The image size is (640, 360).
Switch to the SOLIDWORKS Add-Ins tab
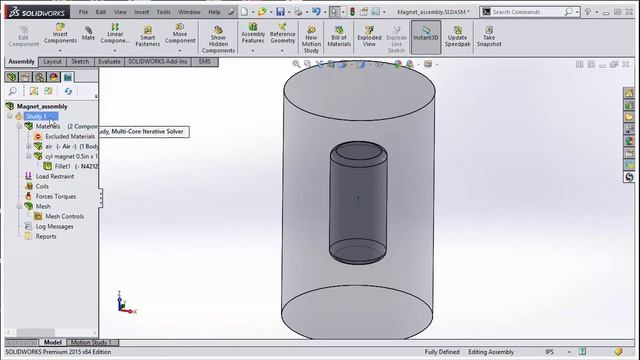(158, 62)
